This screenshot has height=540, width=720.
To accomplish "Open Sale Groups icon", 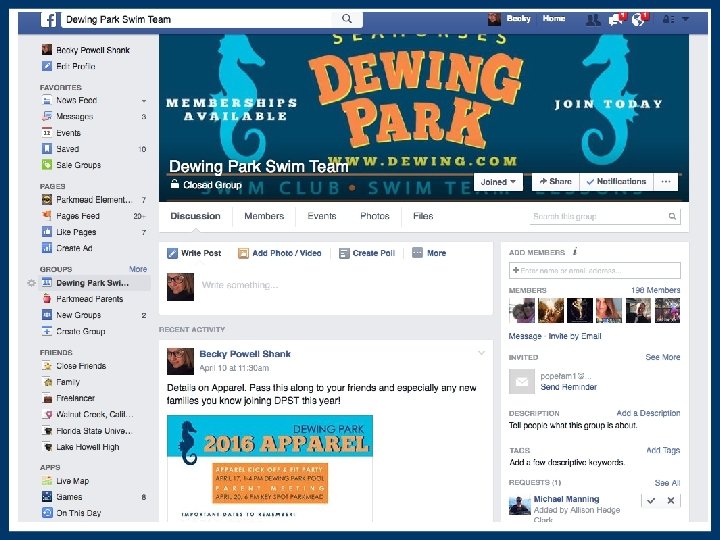I will 47,165.
